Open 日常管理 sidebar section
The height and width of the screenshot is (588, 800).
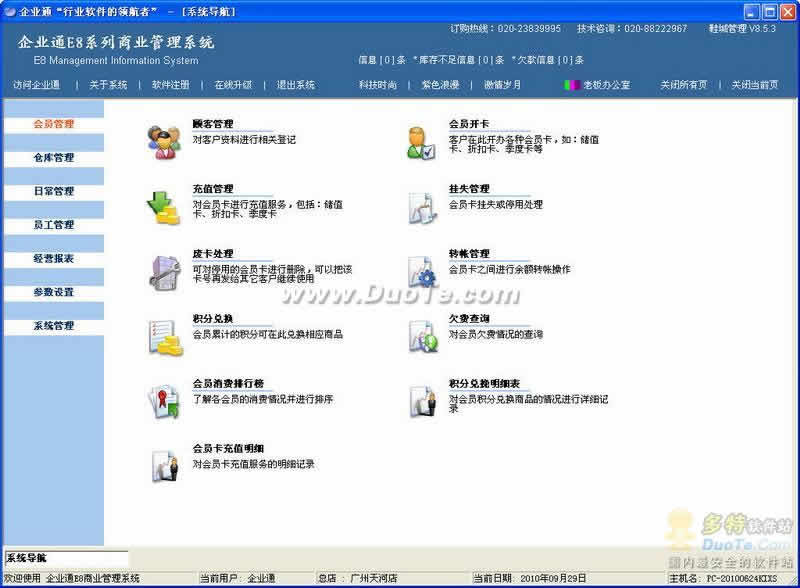click(54, 191)
